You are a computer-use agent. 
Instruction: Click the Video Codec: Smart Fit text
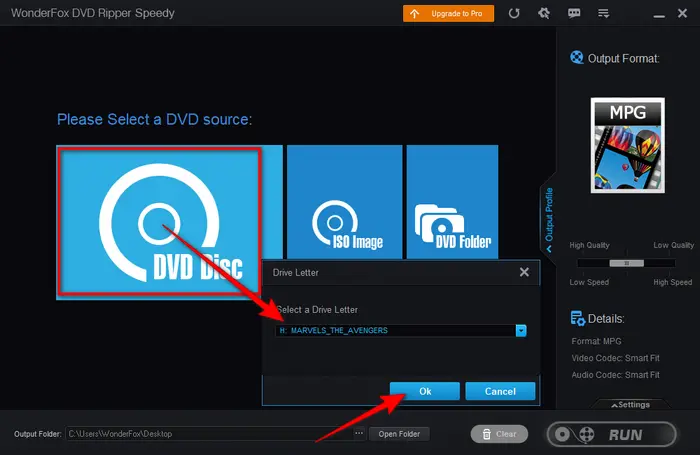click(x=615, y=358)
